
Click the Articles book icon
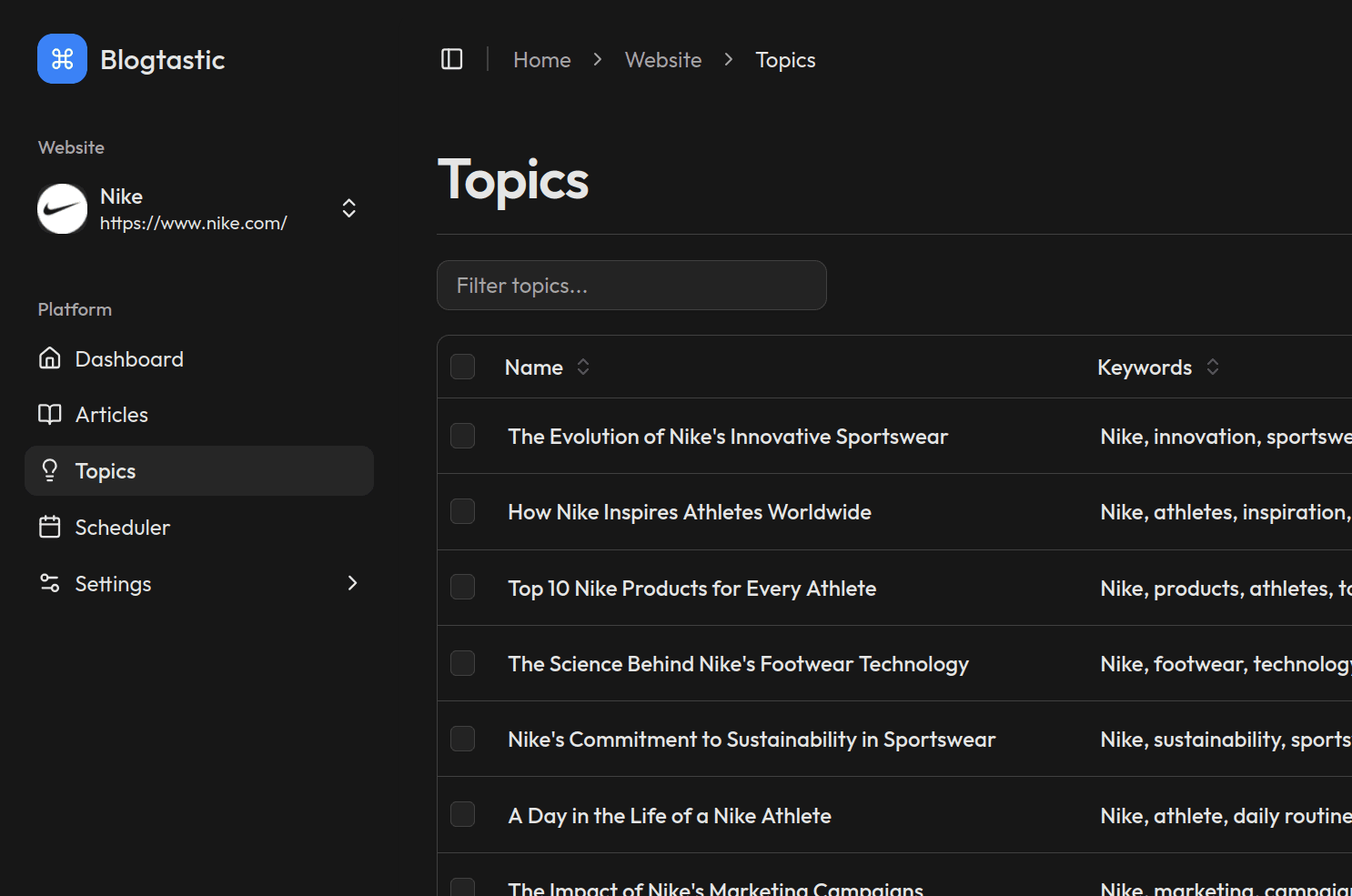[50, 414]
